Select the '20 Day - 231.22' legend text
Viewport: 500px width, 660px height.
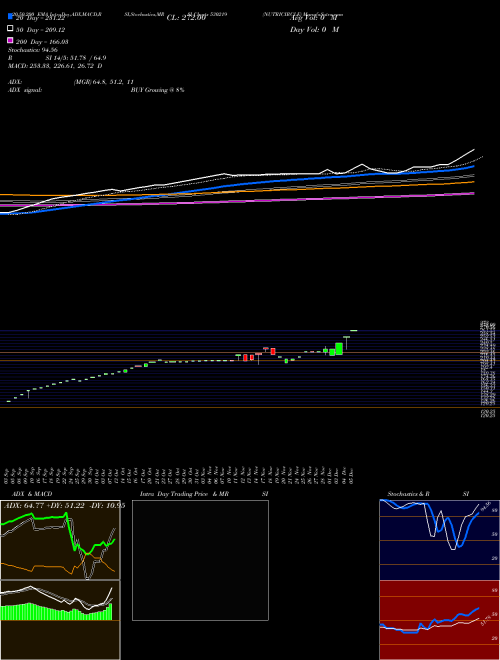[40, 18]
